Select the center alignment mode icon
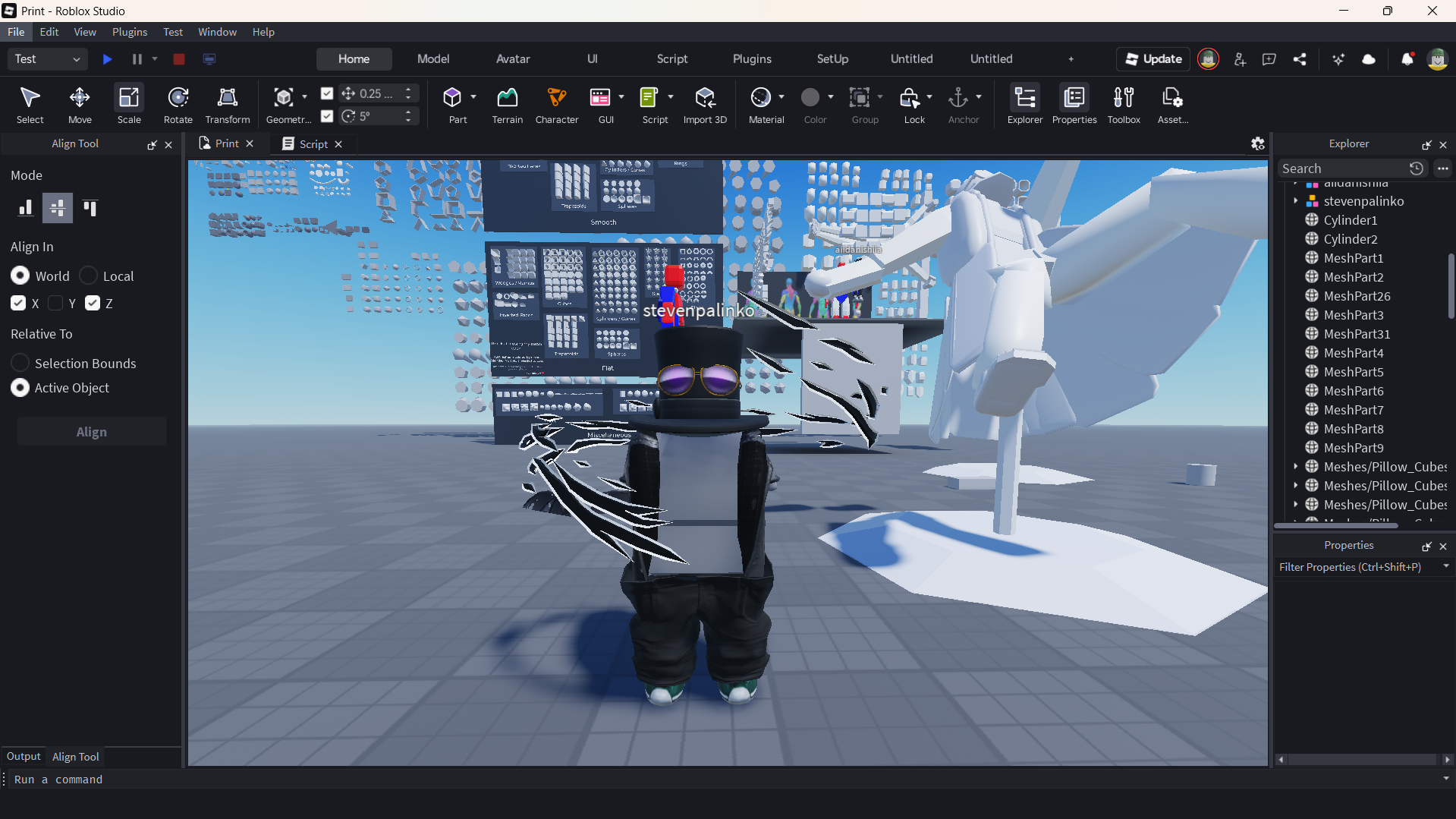 pos(57,207)
